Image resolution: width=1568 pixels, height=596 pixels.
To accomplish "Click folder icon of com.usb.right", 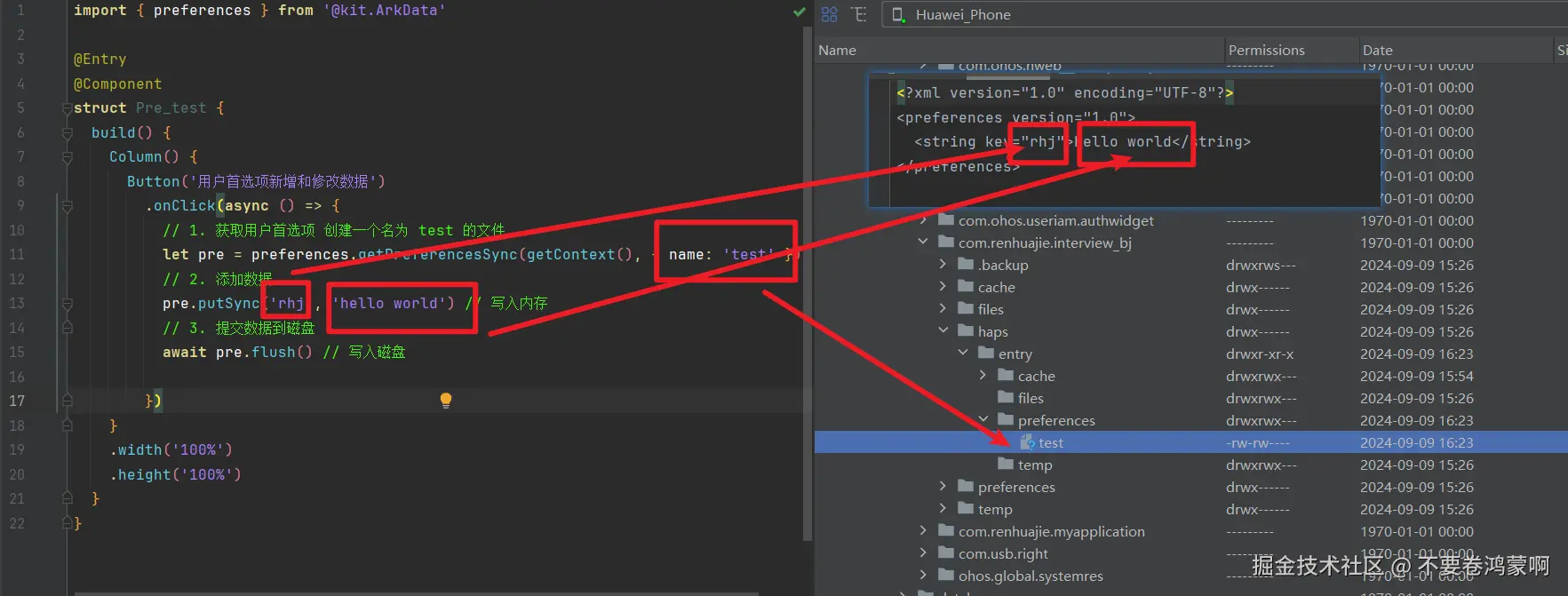I will tap(946, 553).
